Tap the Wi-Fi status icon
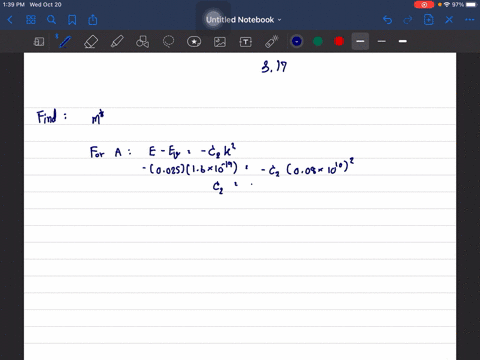This screenshot has height=360, width=480. (447, 5)
